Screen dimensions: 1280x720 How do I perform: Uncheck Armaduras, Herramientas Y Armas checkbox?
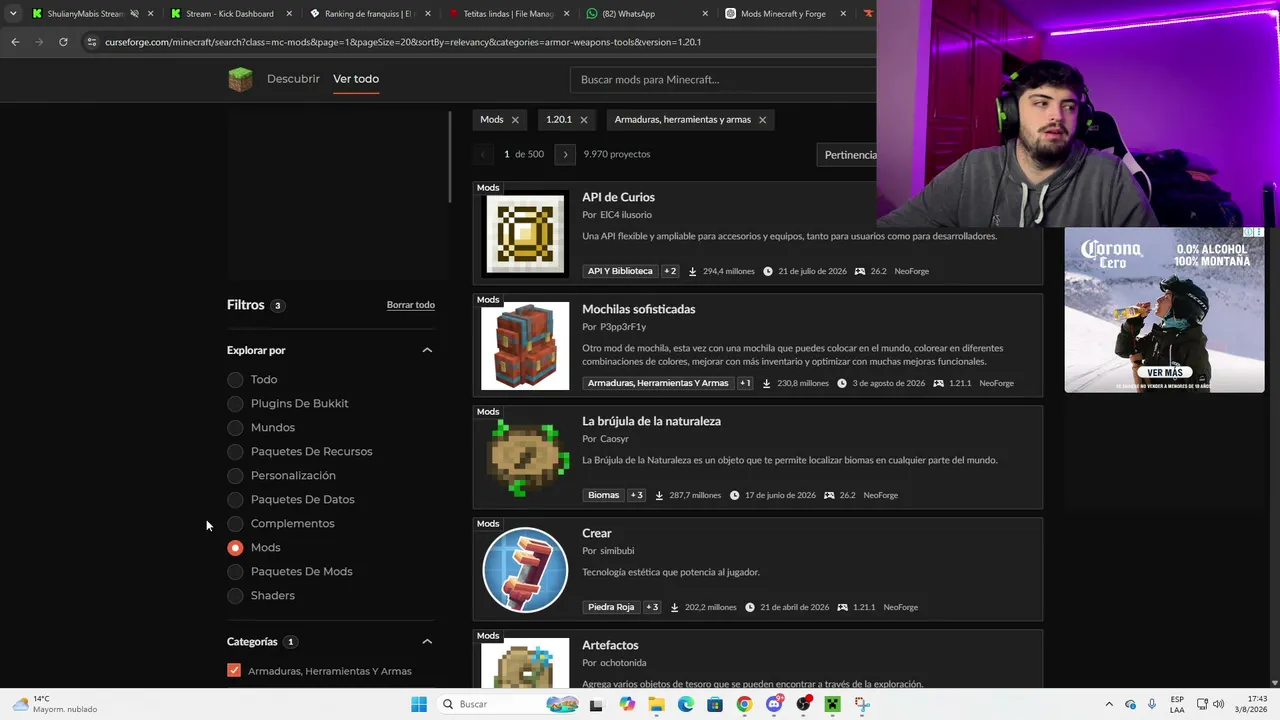pyautogui.click(x=234, y=671)
